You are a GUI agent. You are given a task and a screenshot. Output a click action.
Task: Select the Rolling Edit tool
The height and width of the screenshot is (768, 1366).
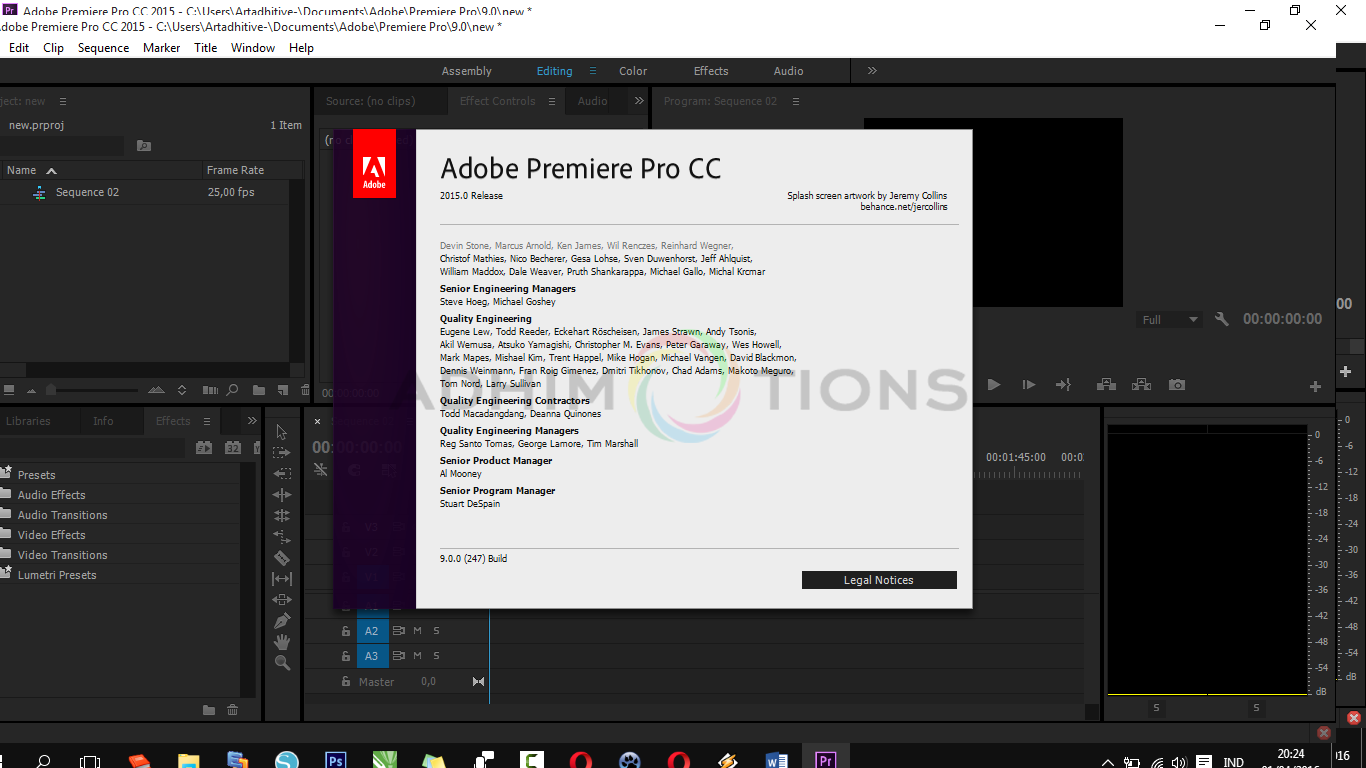[282, 516]
